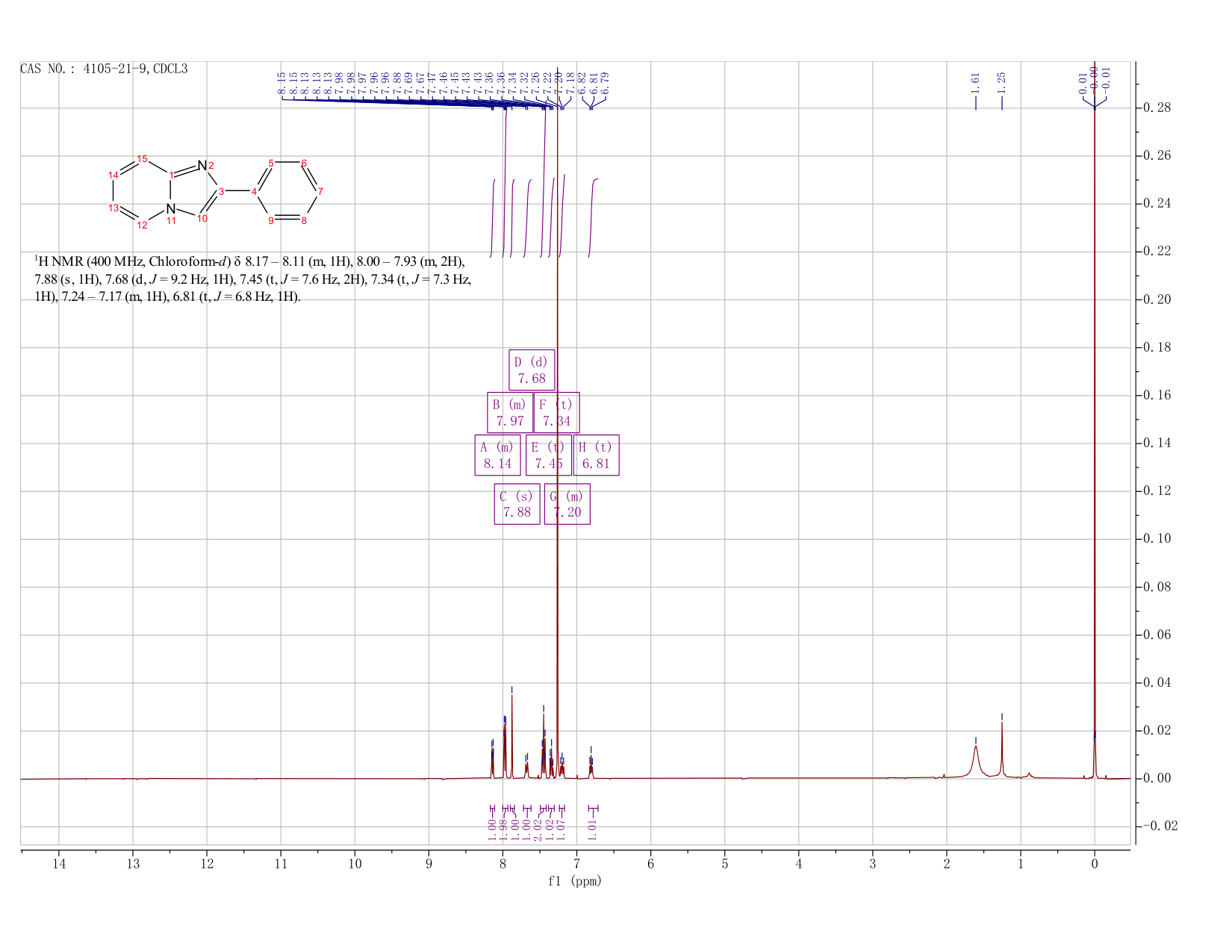Select multiplet box G (m) 7.20
1232x952 pixels.
pyautogui.click(x=567, y=504)
